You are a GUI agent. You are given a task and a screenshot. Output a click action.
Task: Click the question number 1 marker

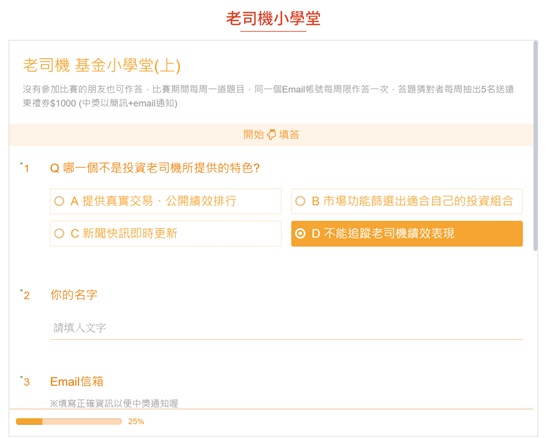click(x=26, y=168)
